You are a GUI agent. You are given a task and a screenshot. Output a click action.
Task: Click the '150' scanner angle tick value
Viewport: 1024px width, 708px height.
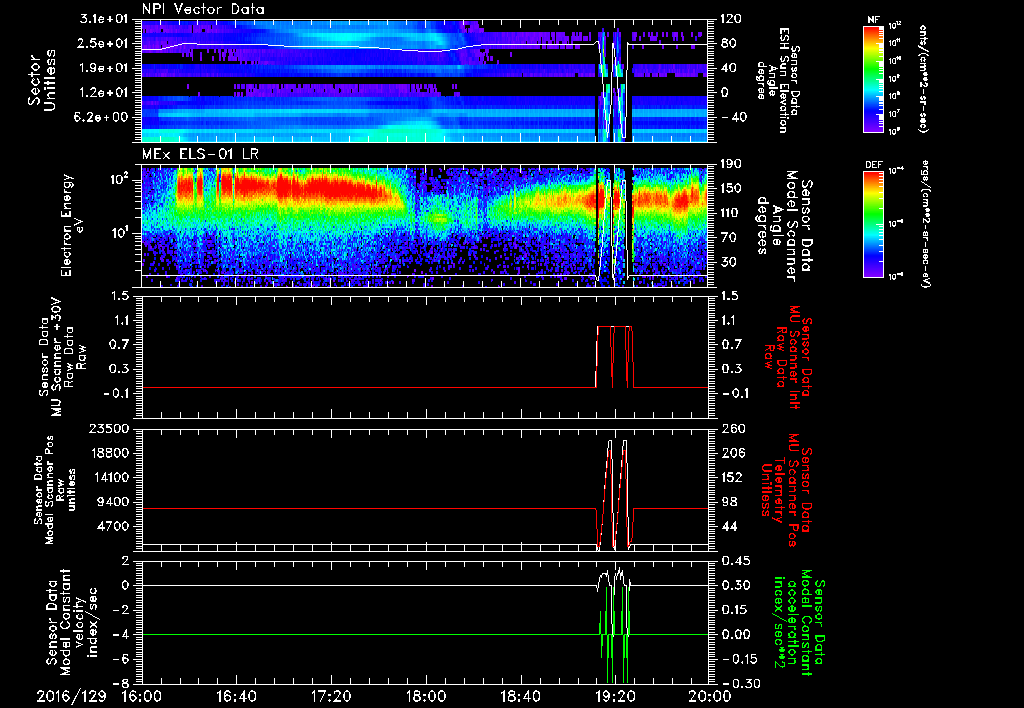click(731, 189)
